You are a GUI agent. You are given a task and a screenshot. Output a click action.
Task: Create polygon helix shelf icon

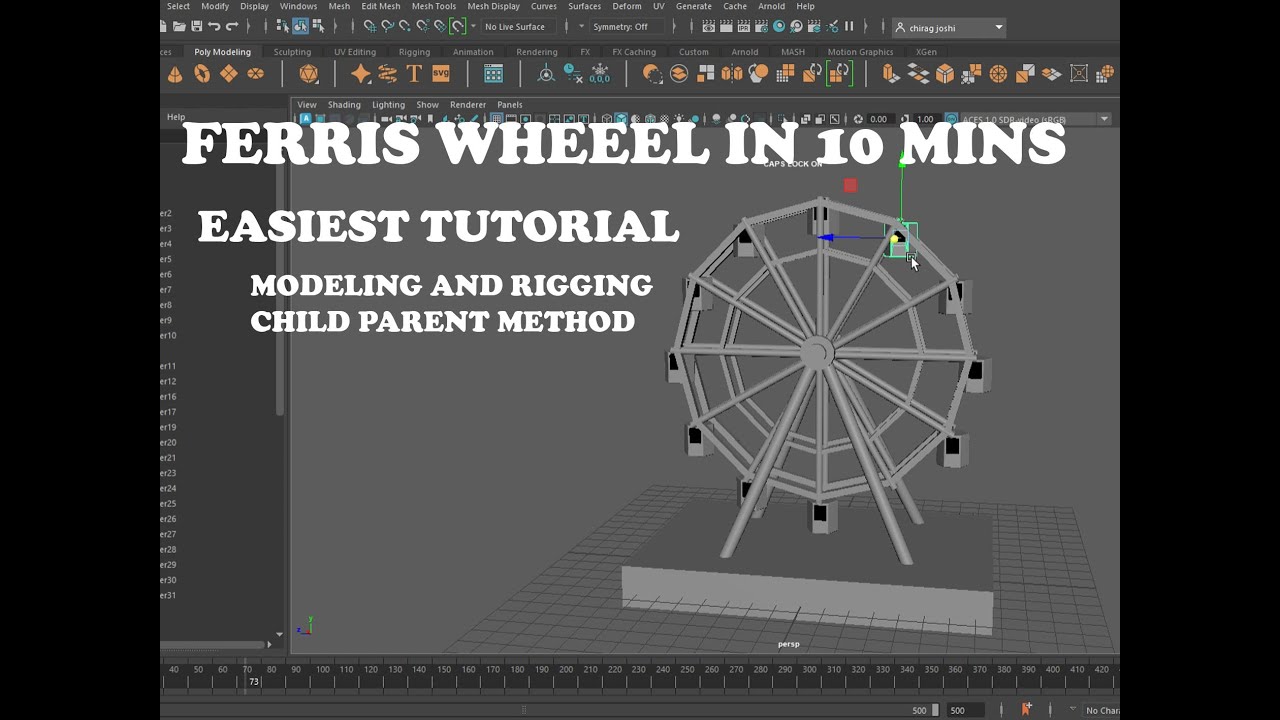click(387, 74)
